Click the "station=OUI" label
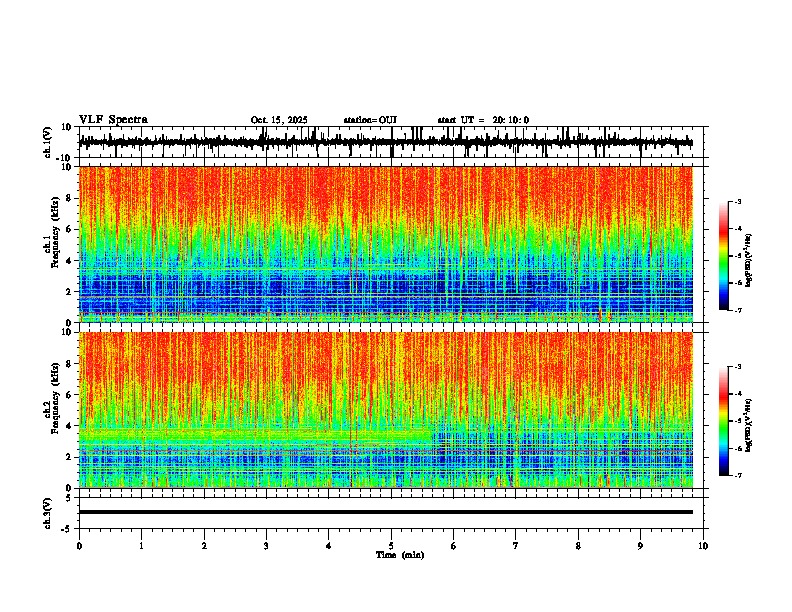The width and height of the screenshot is (792, 612). click(370, 120)
